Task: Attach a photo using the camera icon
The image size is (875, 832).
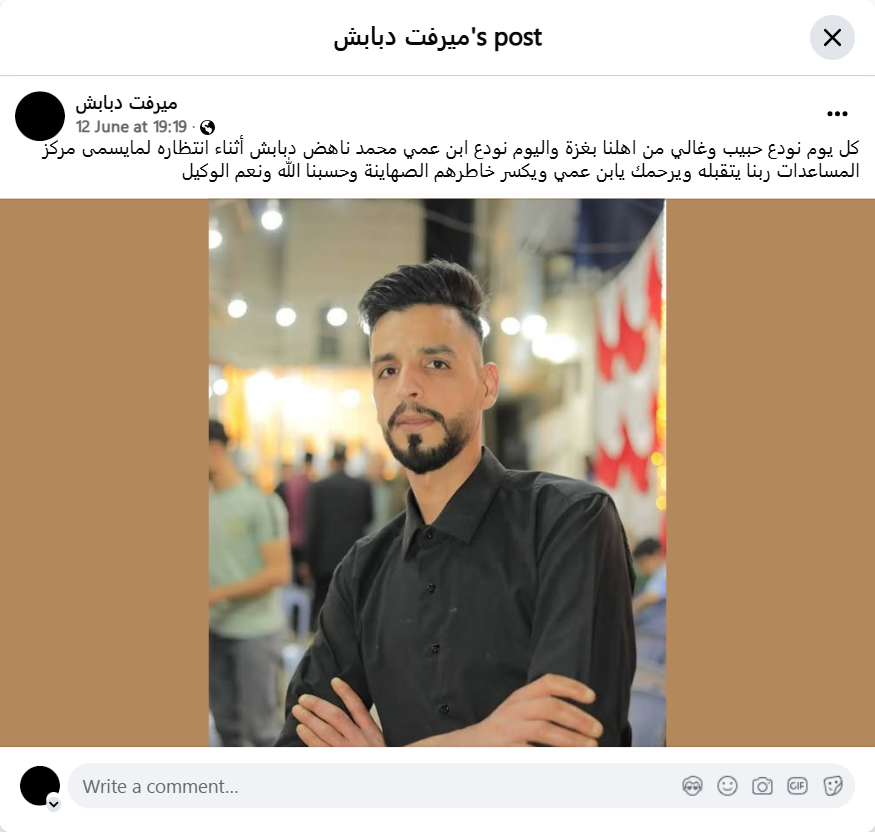Action: pyautogui.click(x=762, y=786)
